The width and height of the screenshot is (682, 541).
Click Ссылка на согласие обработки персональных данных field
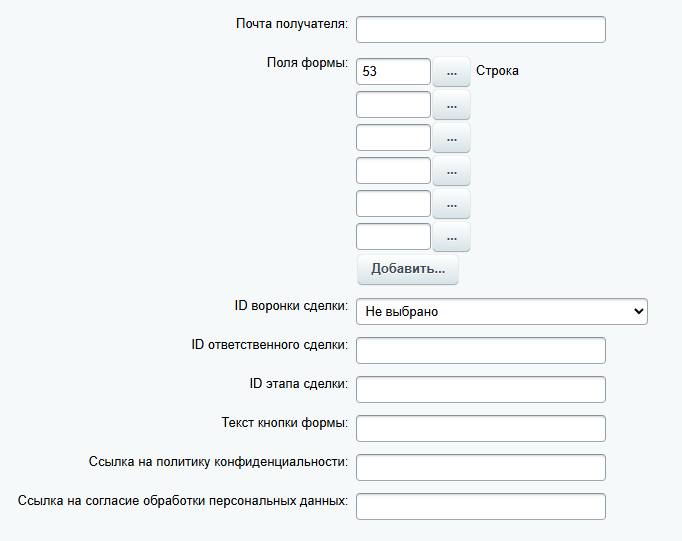pyautogui.click(x=480, y=506)
